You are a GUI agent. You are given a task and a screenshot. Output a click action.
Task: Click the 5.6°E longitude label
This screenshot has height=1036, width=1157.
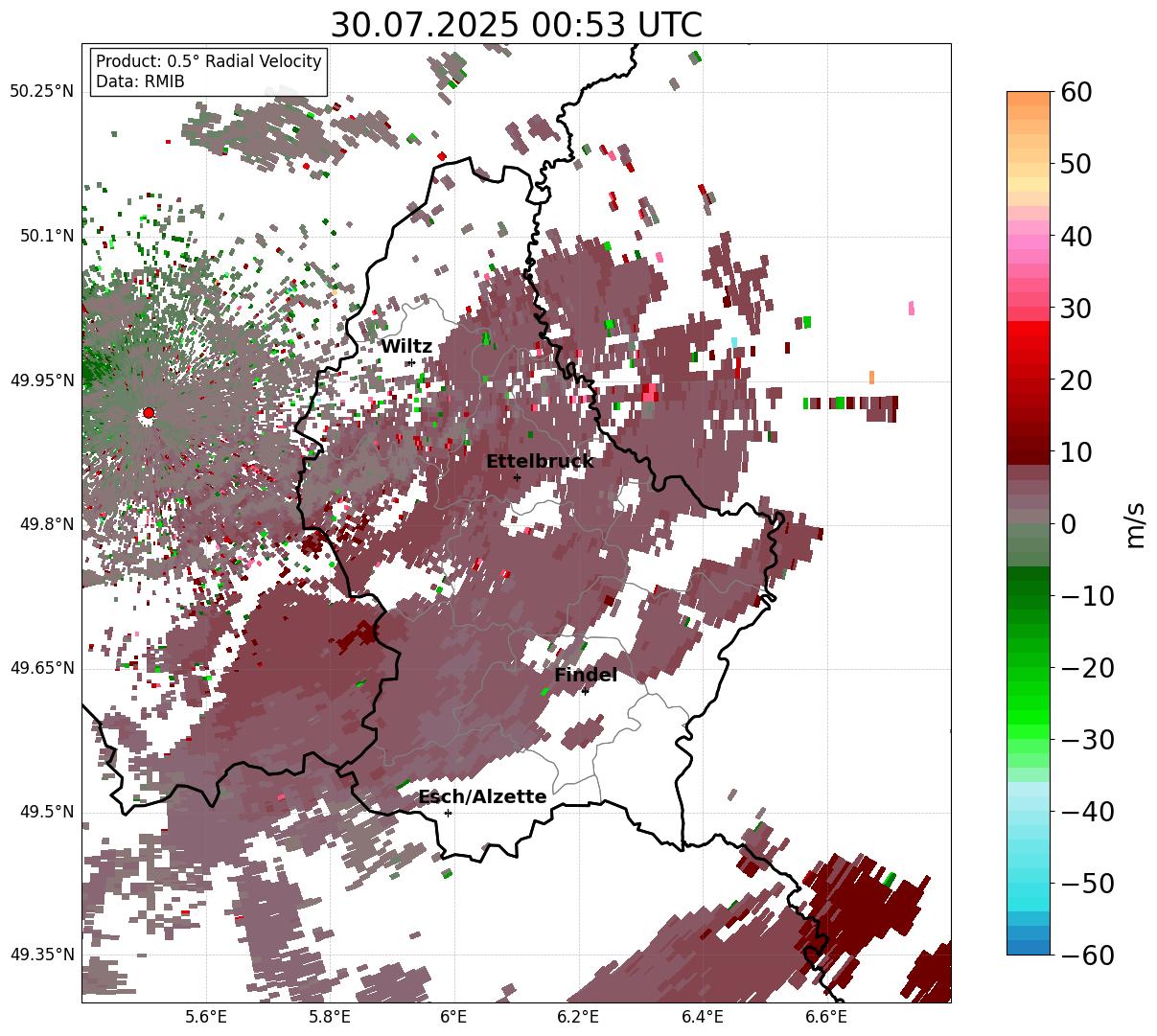click(x=206, y=1017)
